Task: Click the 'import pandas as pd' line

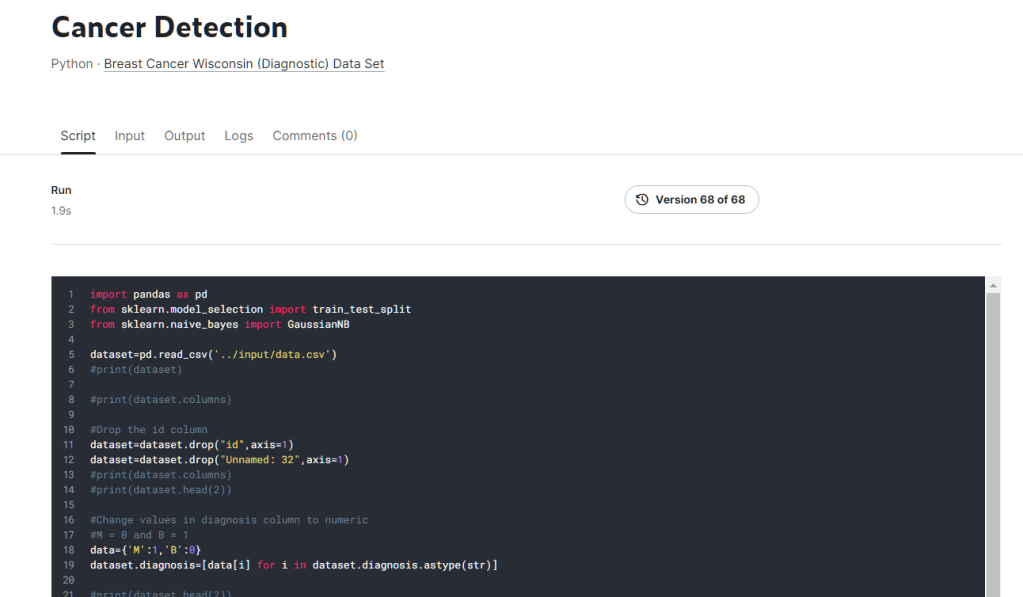Action: click(149, 295)
